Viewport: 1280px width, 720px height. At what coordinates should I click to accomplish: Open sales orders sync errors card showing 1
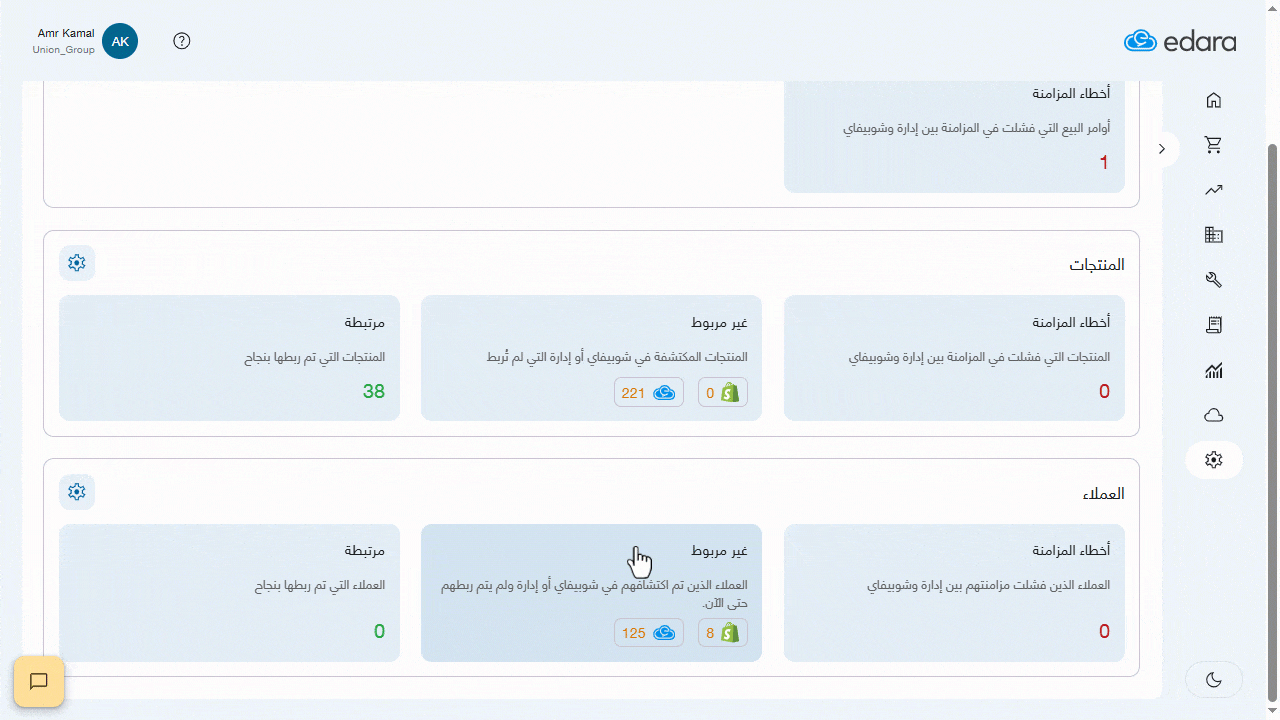coord(954,137)
